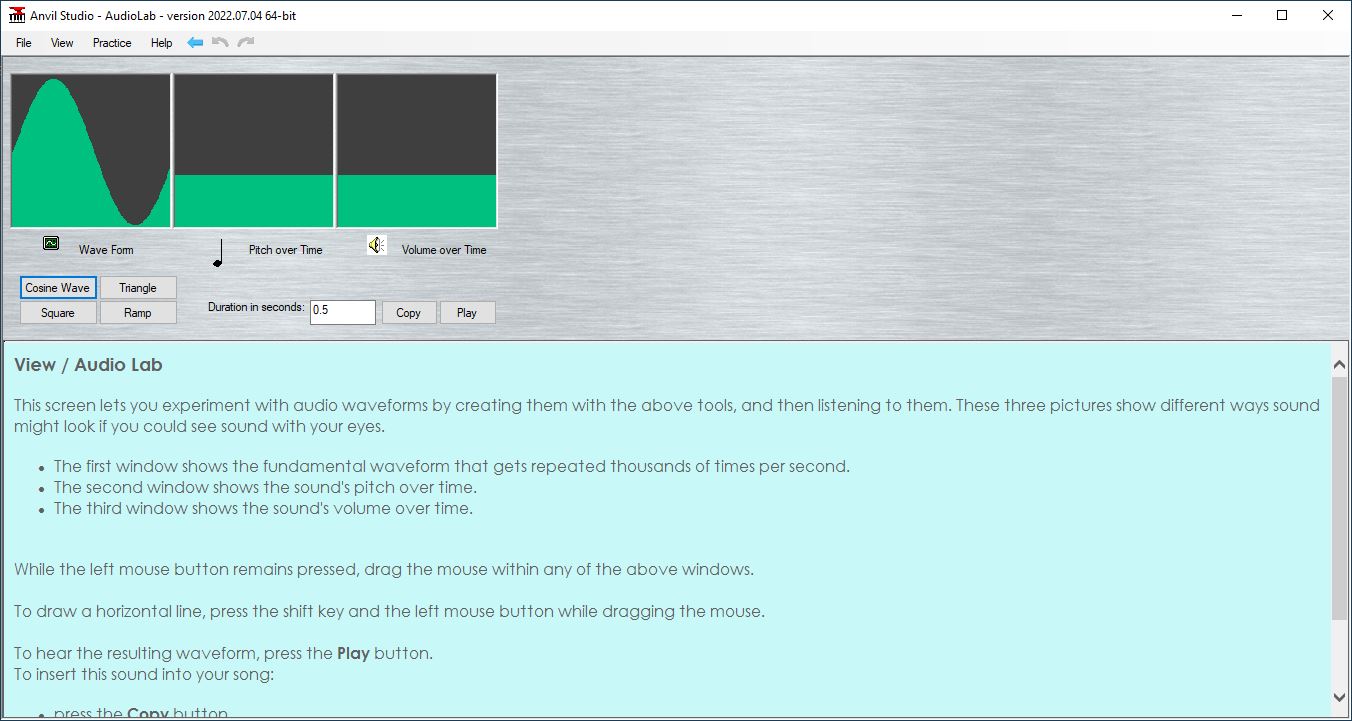Select the Triangle waveform button

coord(138,288)
